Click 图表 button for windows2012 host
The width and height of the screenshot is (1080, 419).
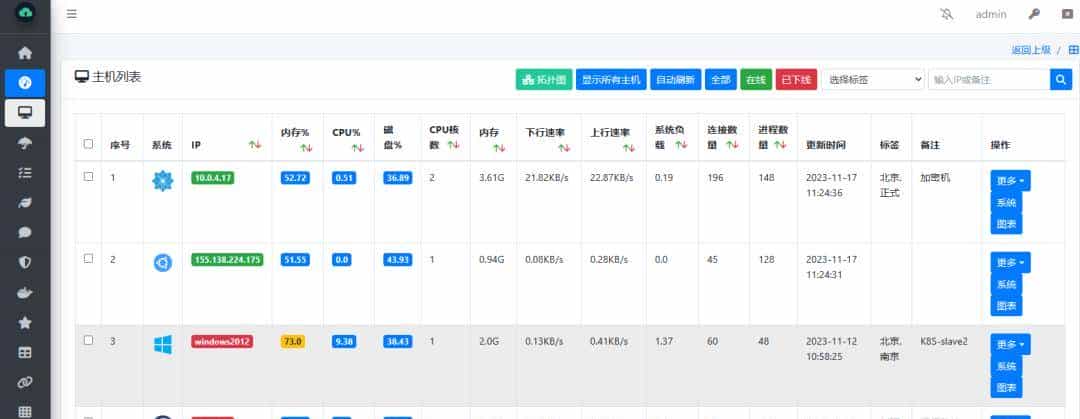point(1006,387)
